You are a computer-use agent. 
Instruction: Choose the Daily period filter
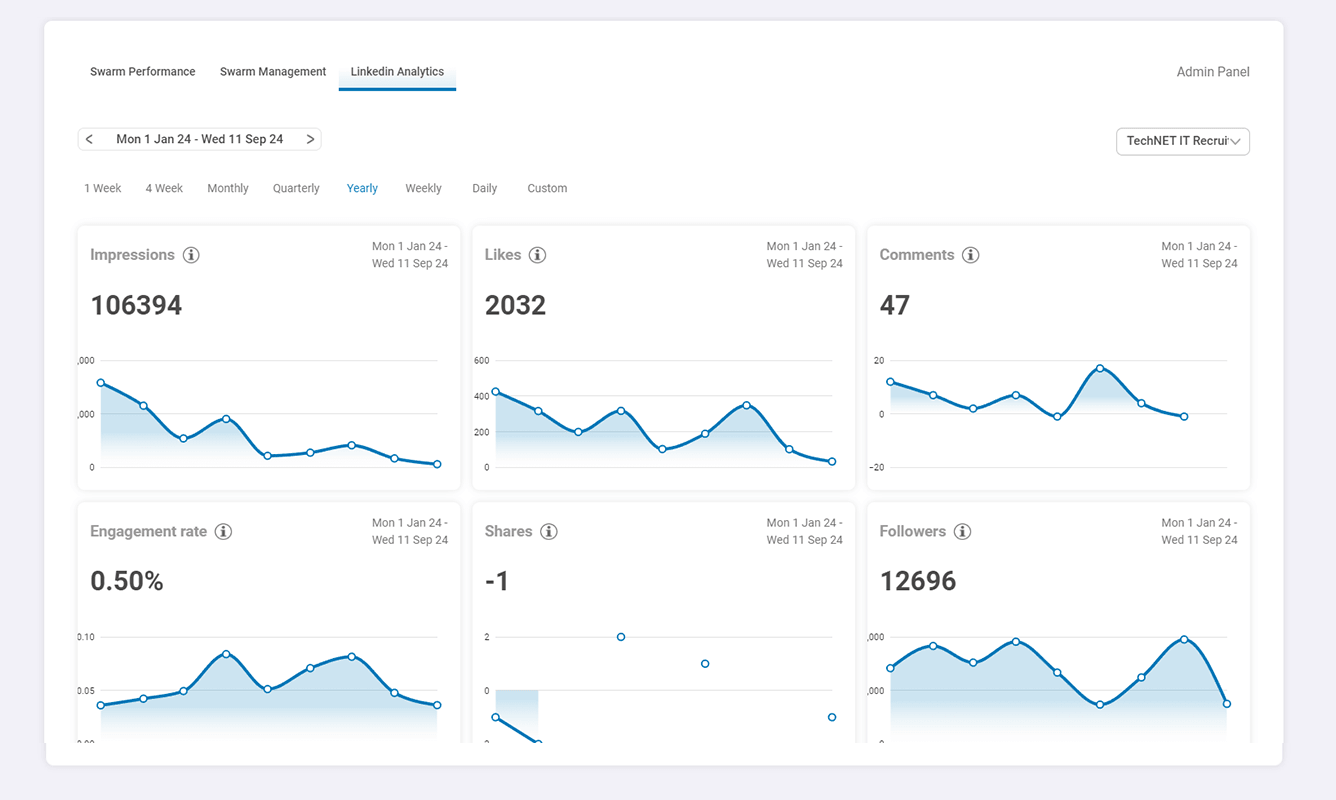coord(484,188)
